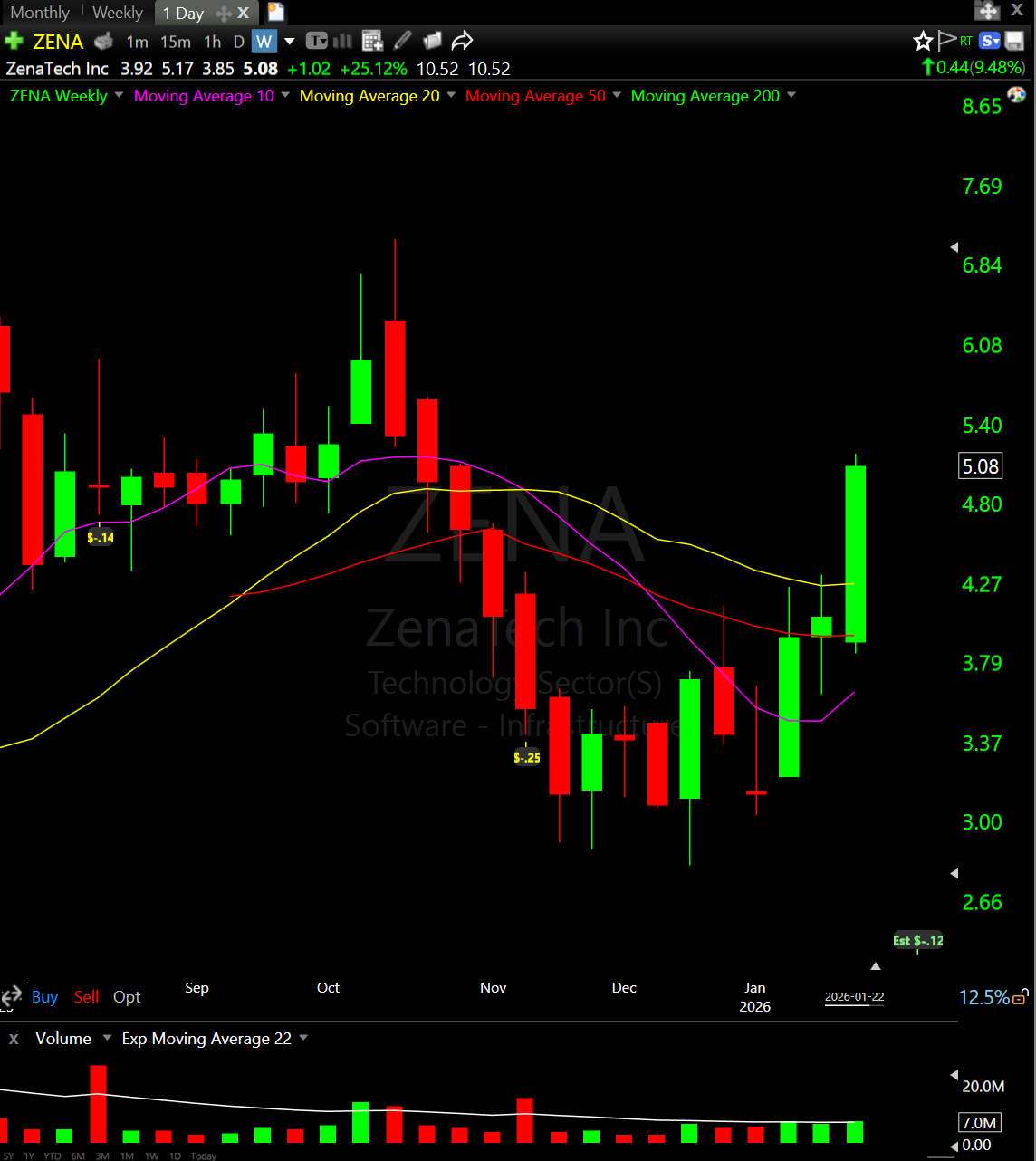Click the pencil drawing tools icon
Screen dimensions: 1036x1161
pos(403,41)
